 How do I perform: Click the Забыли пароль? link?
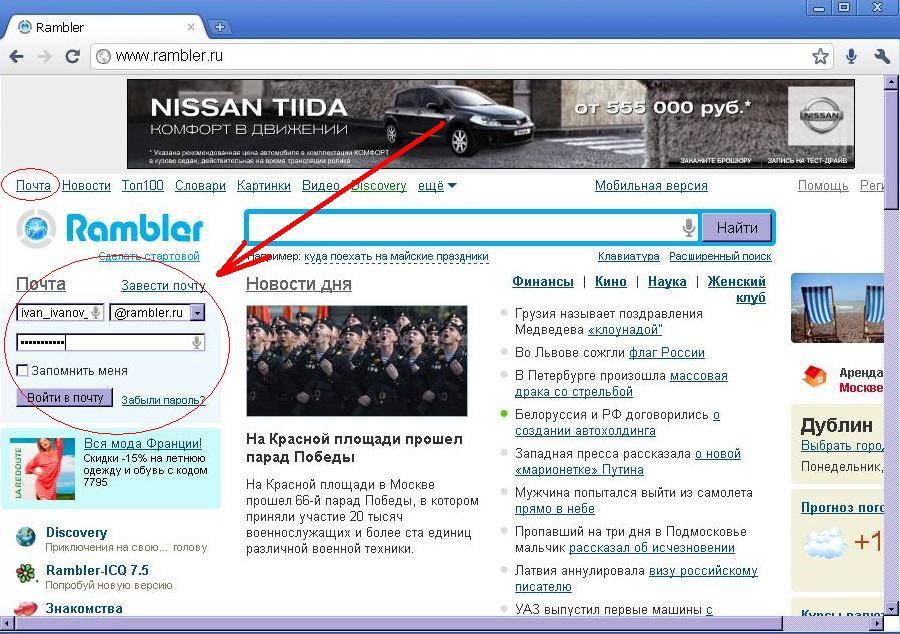coord(163,400)
